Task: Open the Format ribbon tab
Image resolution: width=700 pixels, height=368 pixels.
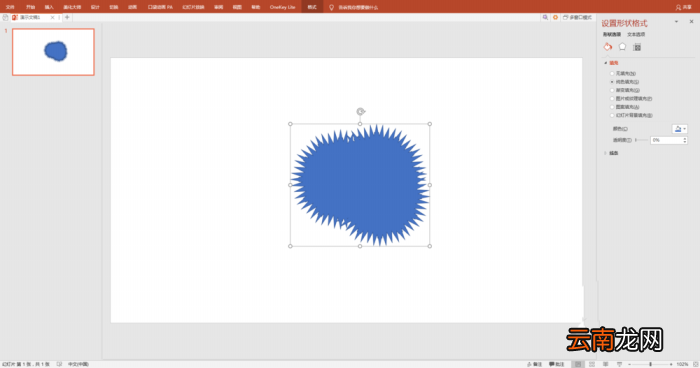Action: point(312,7)
